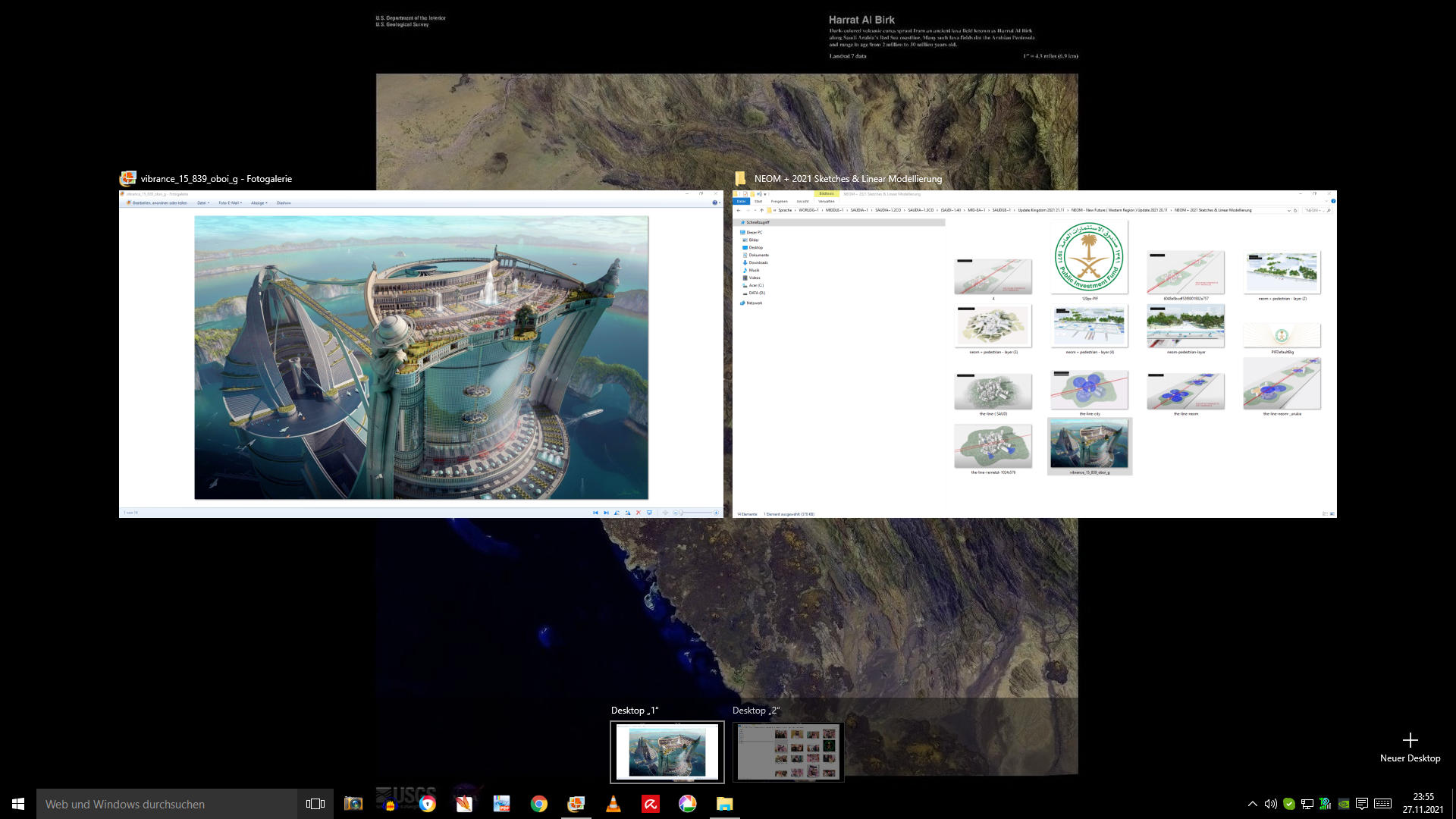Switch to the Desktop 2 thumbnail
Screen dimensions: 1456x819
click(x=789, y=752)
